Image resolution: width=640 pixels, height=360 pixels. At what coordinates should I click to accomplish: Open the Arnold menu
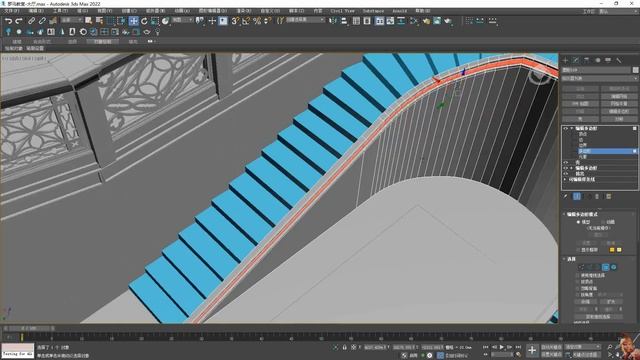pos(399,11)
